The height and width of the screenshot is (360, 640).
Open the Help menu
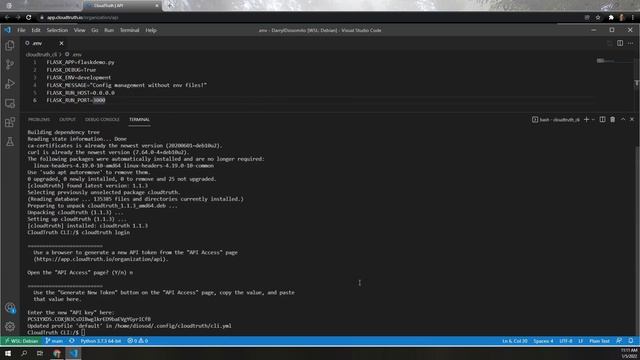151,30
